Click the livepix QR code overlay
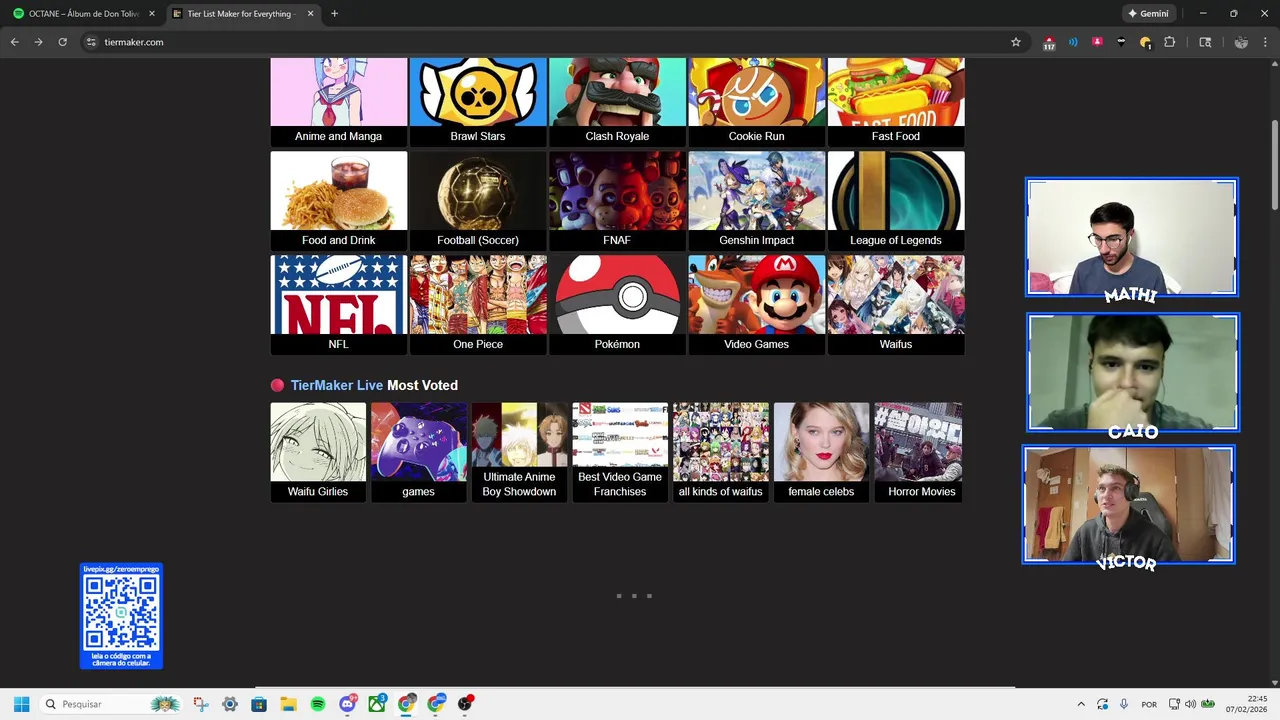The height and width of the screenshot is (720, 1280). tap(121, 616)
